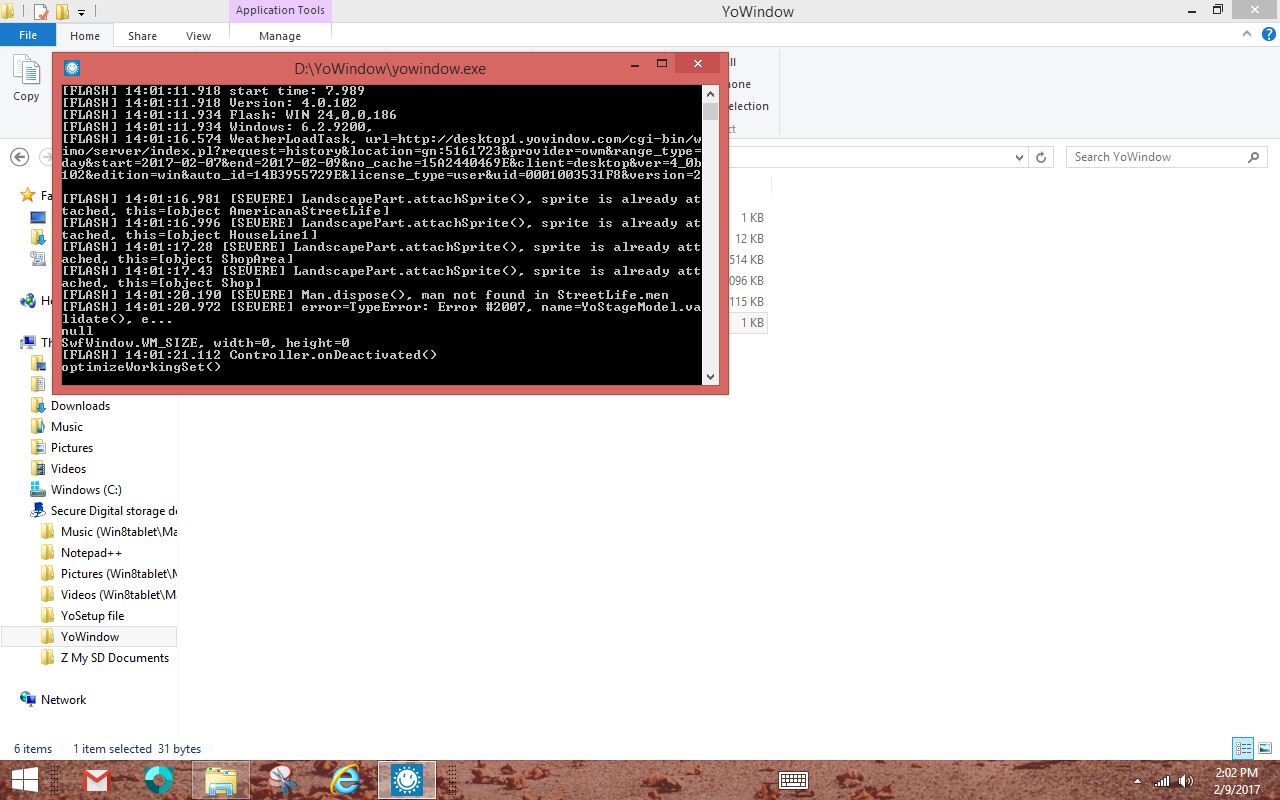Viewport: 1280px width, 800px height.
Task: Select Secure Digital storage device
Action: click(x=114, y=511)
